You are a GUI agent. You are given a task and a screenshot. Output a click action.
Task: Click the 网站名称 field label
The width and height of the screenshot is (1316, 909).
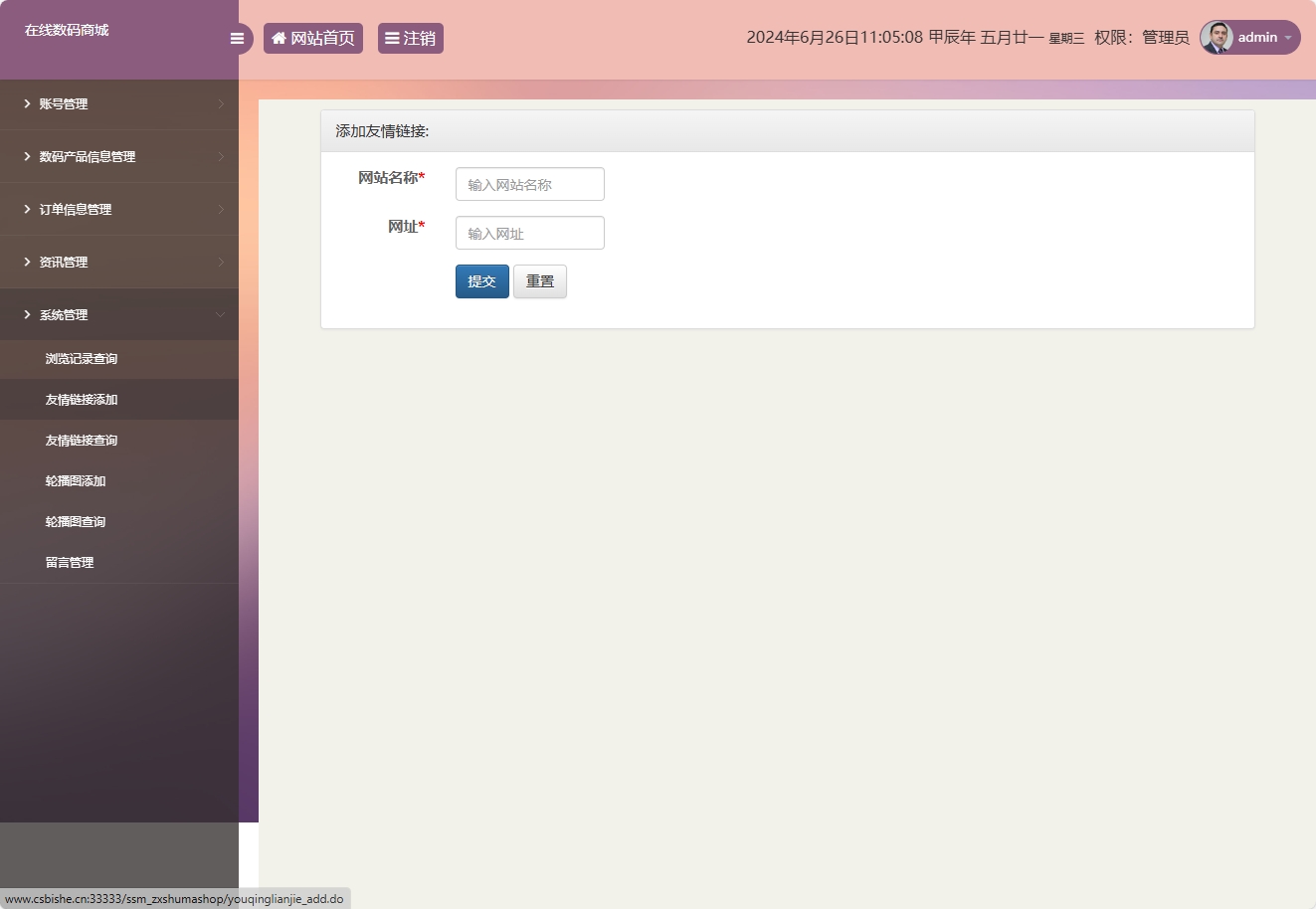coord(391,178)
